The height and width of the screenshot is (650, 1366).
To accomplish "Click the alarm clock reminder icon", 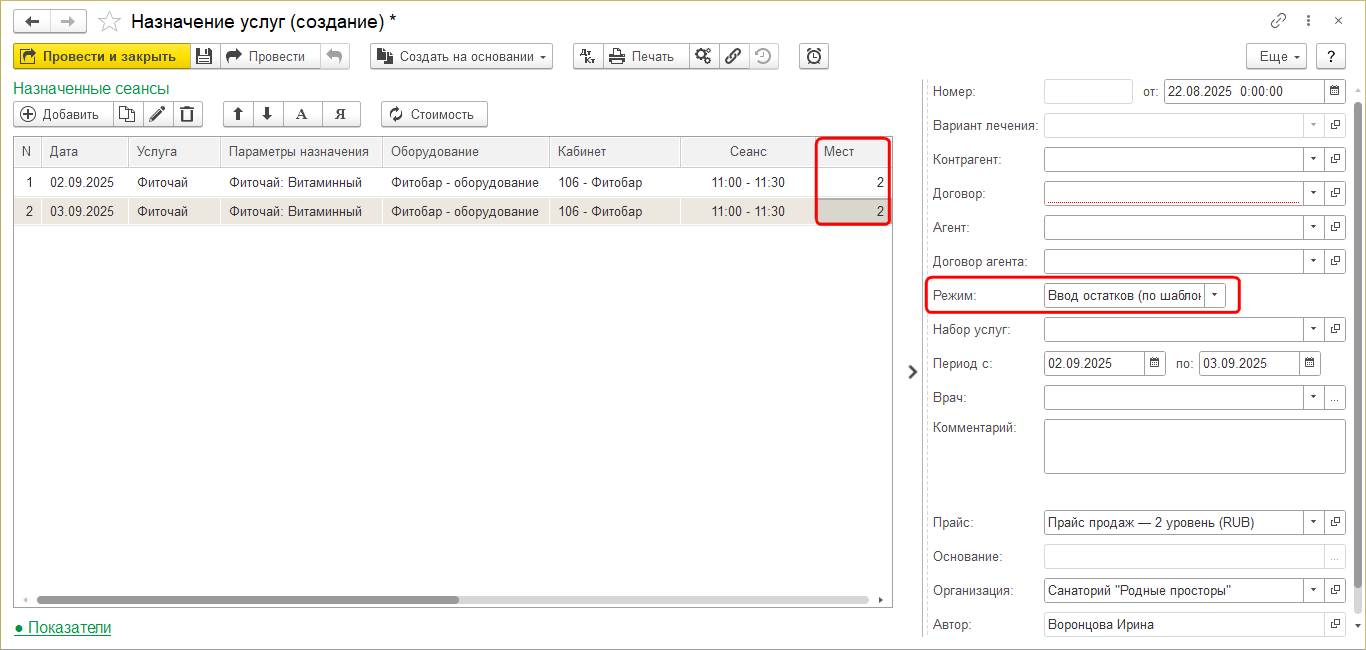I will (x=814, y=56).
